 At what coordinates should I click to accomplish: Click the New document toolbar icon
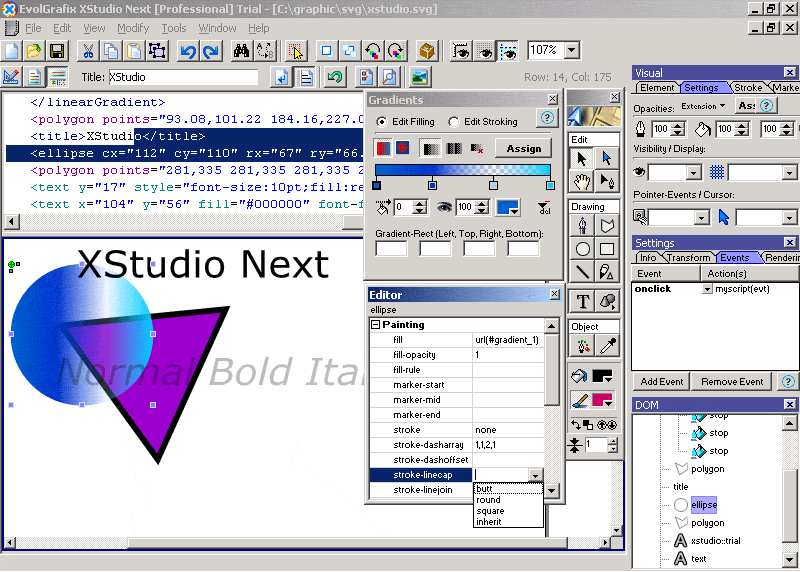tap(11, 51)
